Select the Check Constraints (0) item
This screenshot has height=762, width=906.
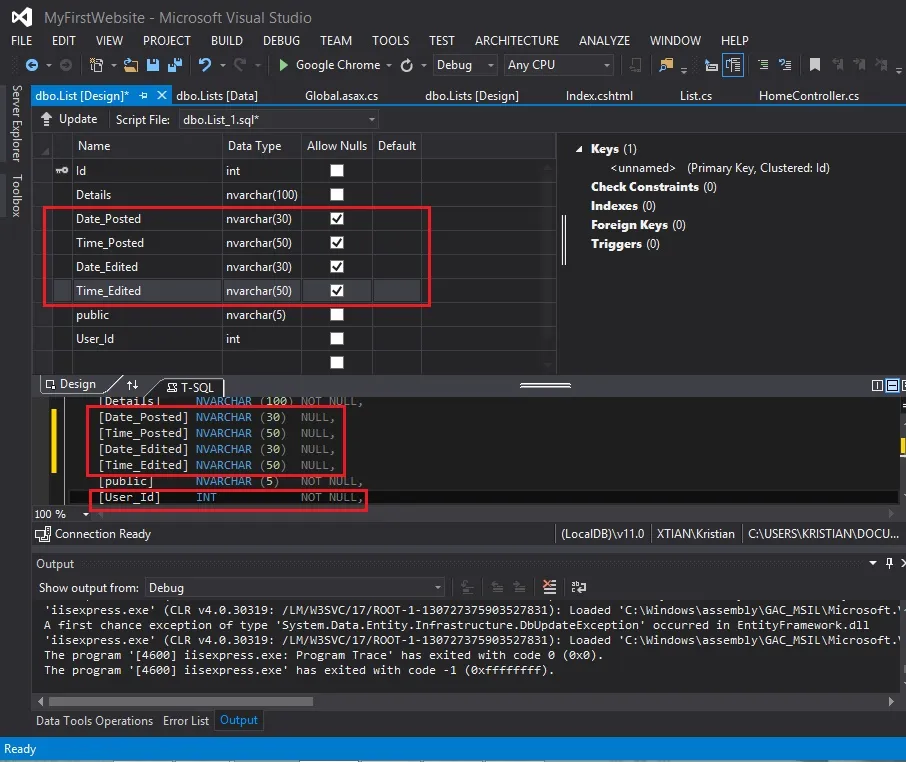click(x=653, y=187)
